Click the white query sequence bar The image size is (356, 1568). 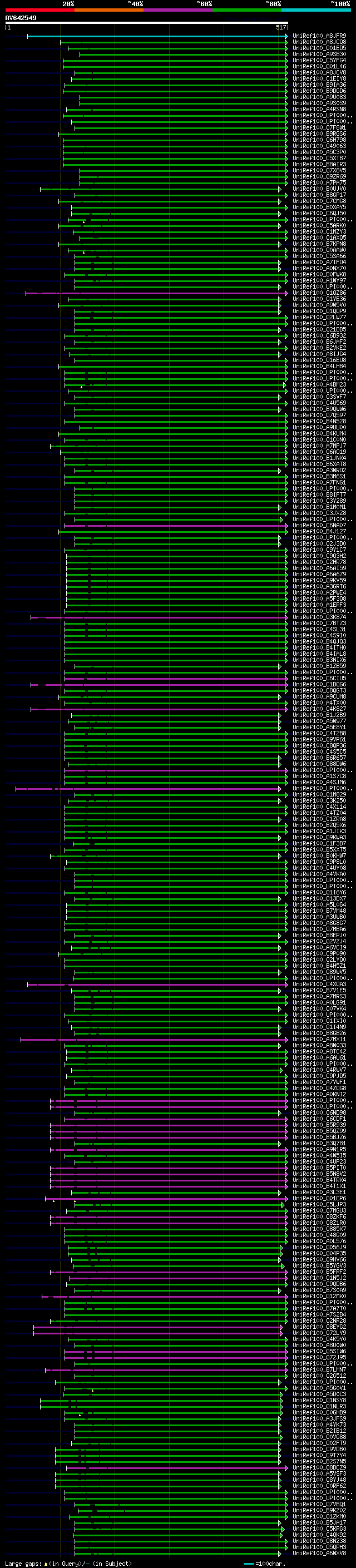[146, 22]
